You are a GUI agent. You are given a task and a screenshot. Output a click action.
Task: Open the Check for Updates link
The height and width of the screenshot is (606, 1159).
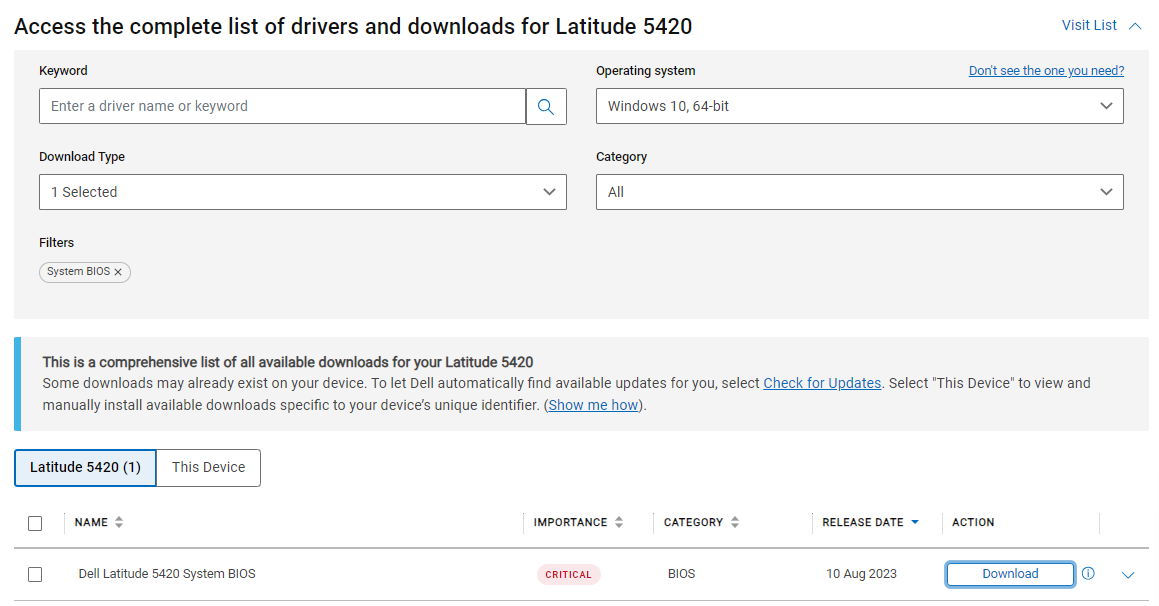point(822,383)
